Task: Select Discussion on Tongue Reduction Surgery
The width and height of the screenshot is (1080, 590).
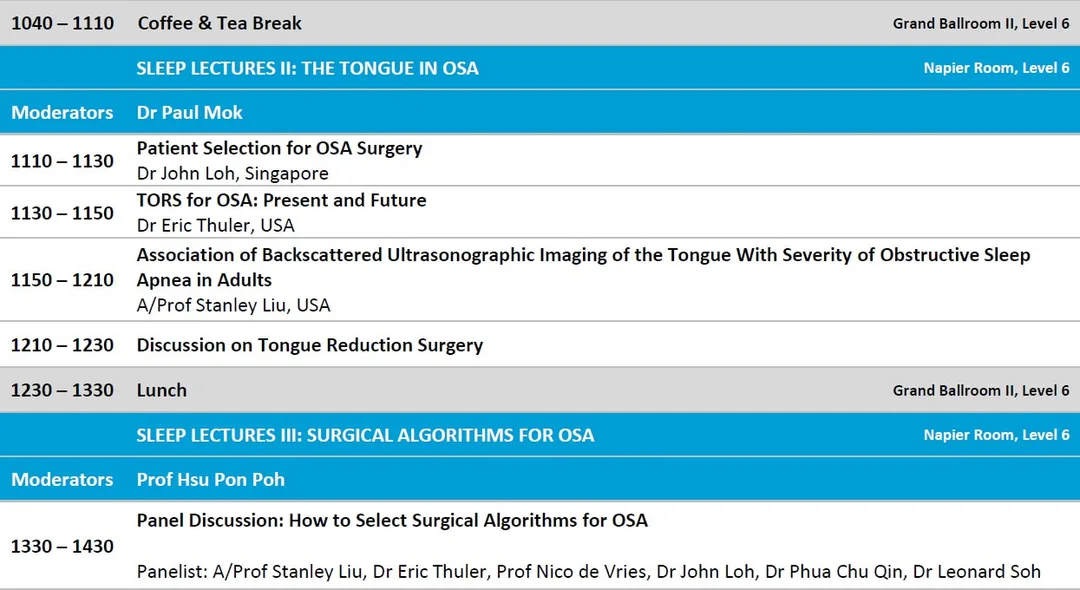Action: pos(310,345)
